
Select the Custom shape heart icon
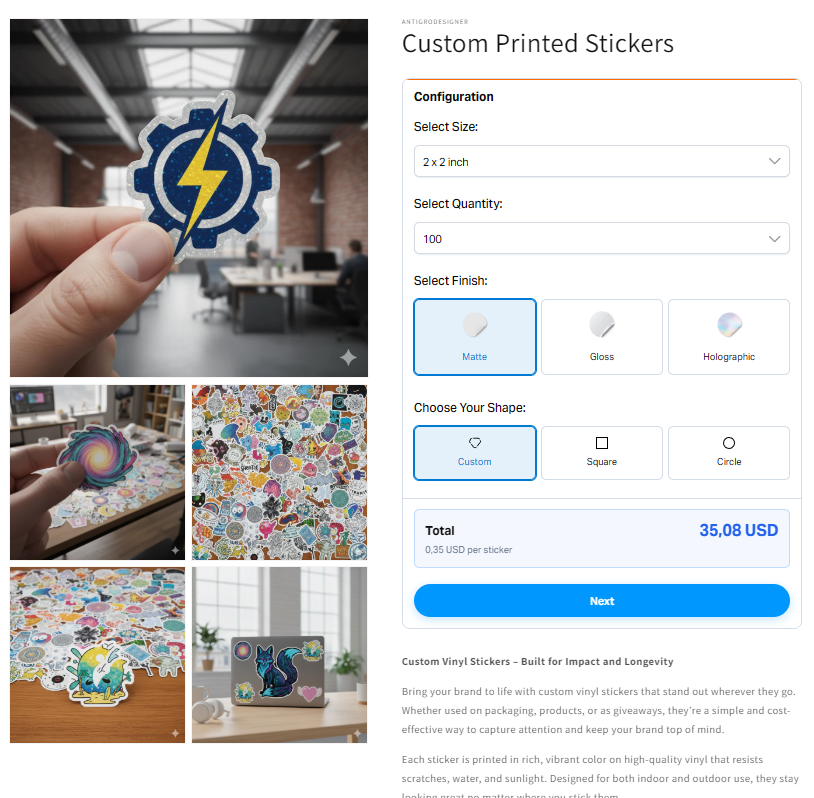point(474,443)
